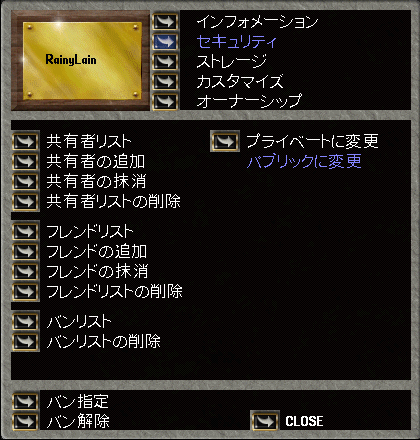Select the フレンドの抹消 arrow button
This screenshot has width=420, height=440.
25,272
